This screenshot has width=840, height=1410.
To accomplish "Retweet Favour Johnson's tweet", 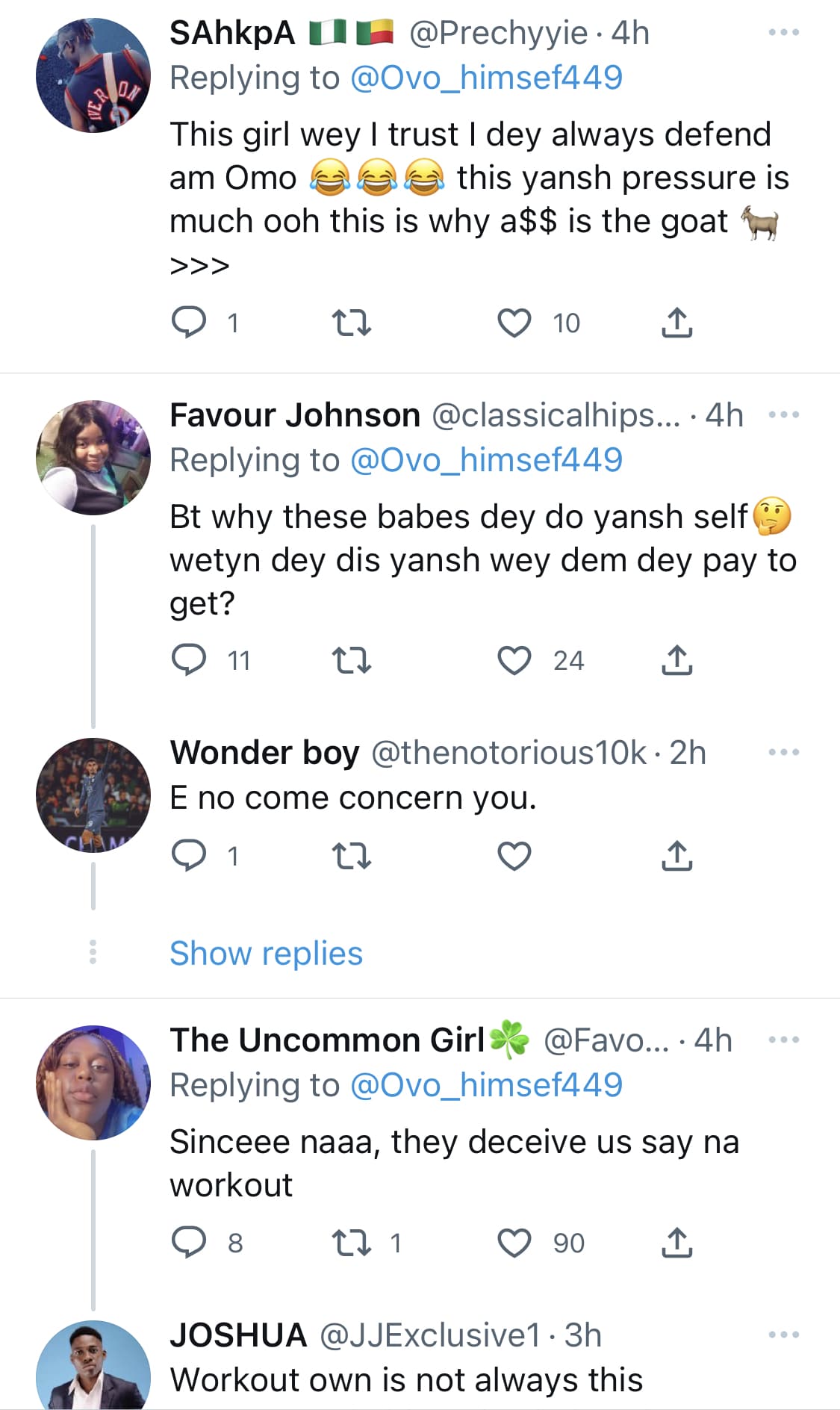I will (351, 660).
